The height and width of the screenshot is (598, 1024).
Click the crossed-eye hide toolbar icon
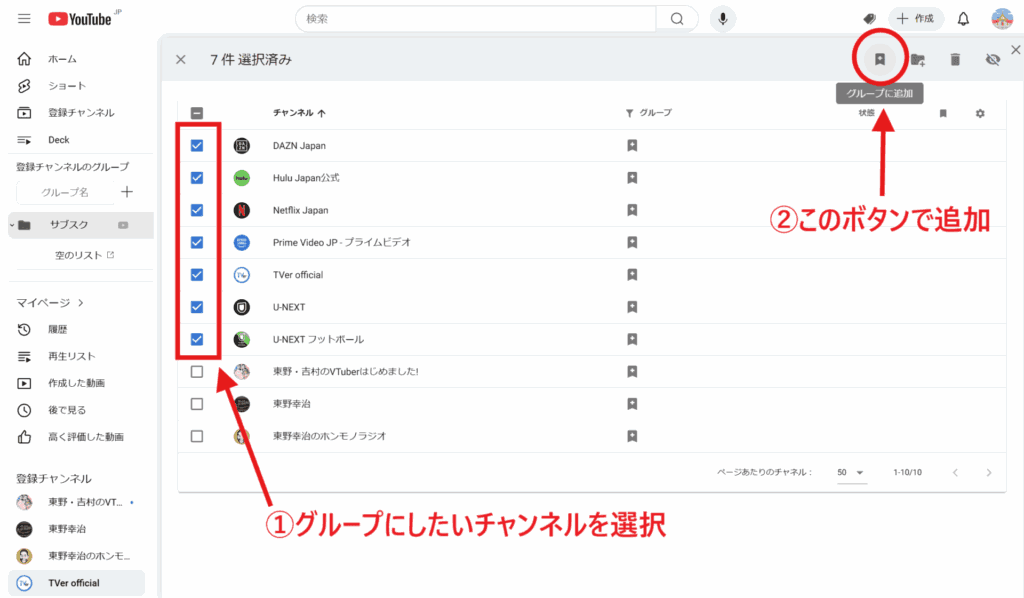993,59
